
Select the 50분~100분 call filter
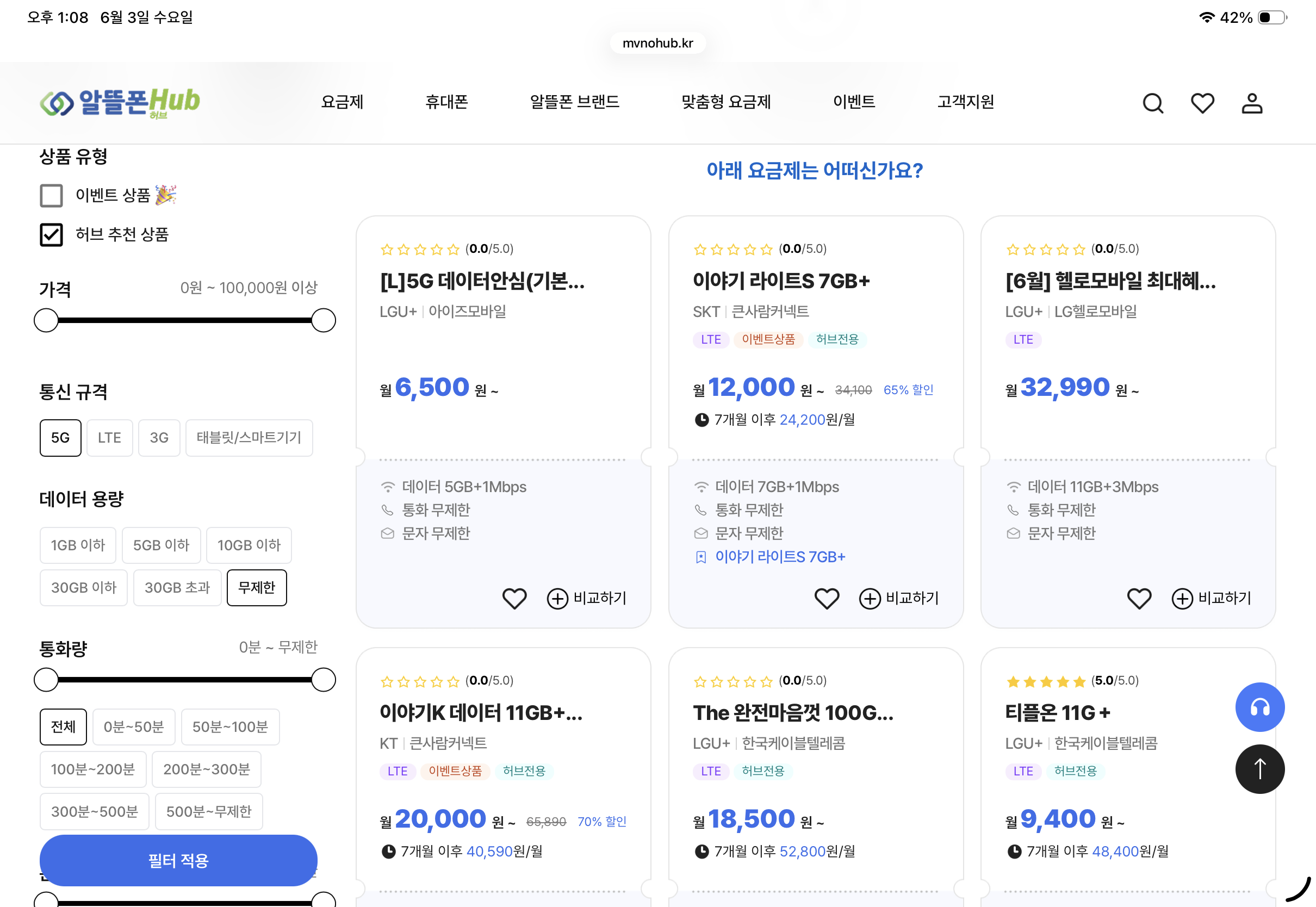click(230, 727)
